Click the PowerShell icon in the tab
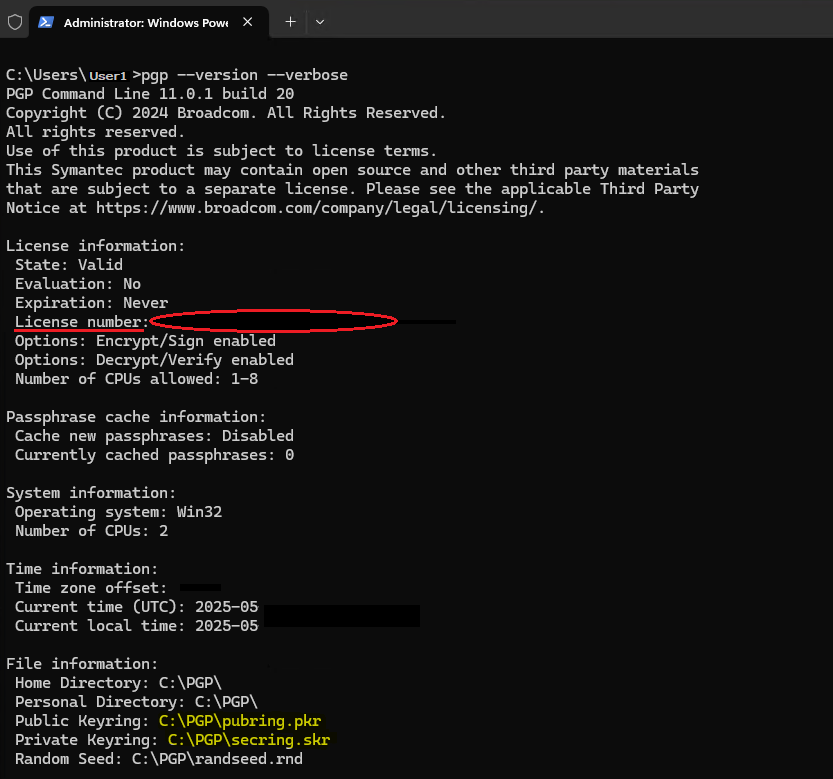This screenshot has height=779, width=833. (x=46, y=22)
